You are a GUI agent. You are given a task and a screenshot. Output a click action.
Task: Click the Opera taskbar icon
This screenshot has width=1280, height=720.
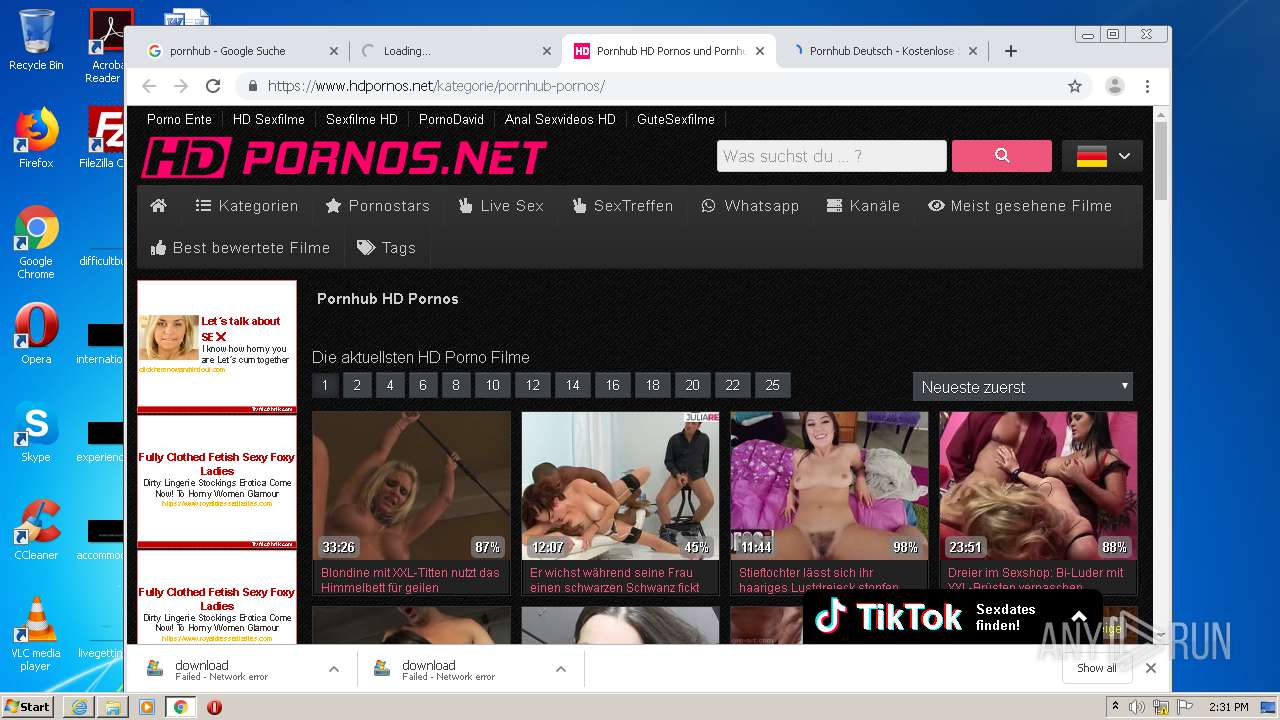(214, 707)
